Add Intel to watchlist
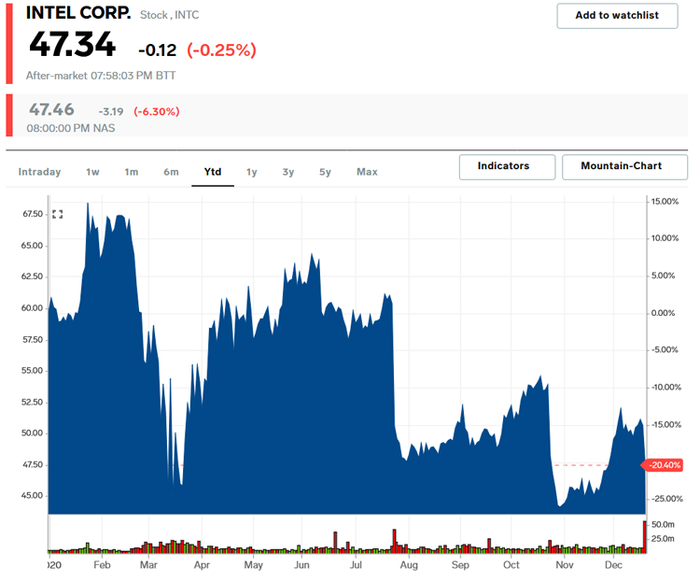700x581 pixels. coord(617,16)
